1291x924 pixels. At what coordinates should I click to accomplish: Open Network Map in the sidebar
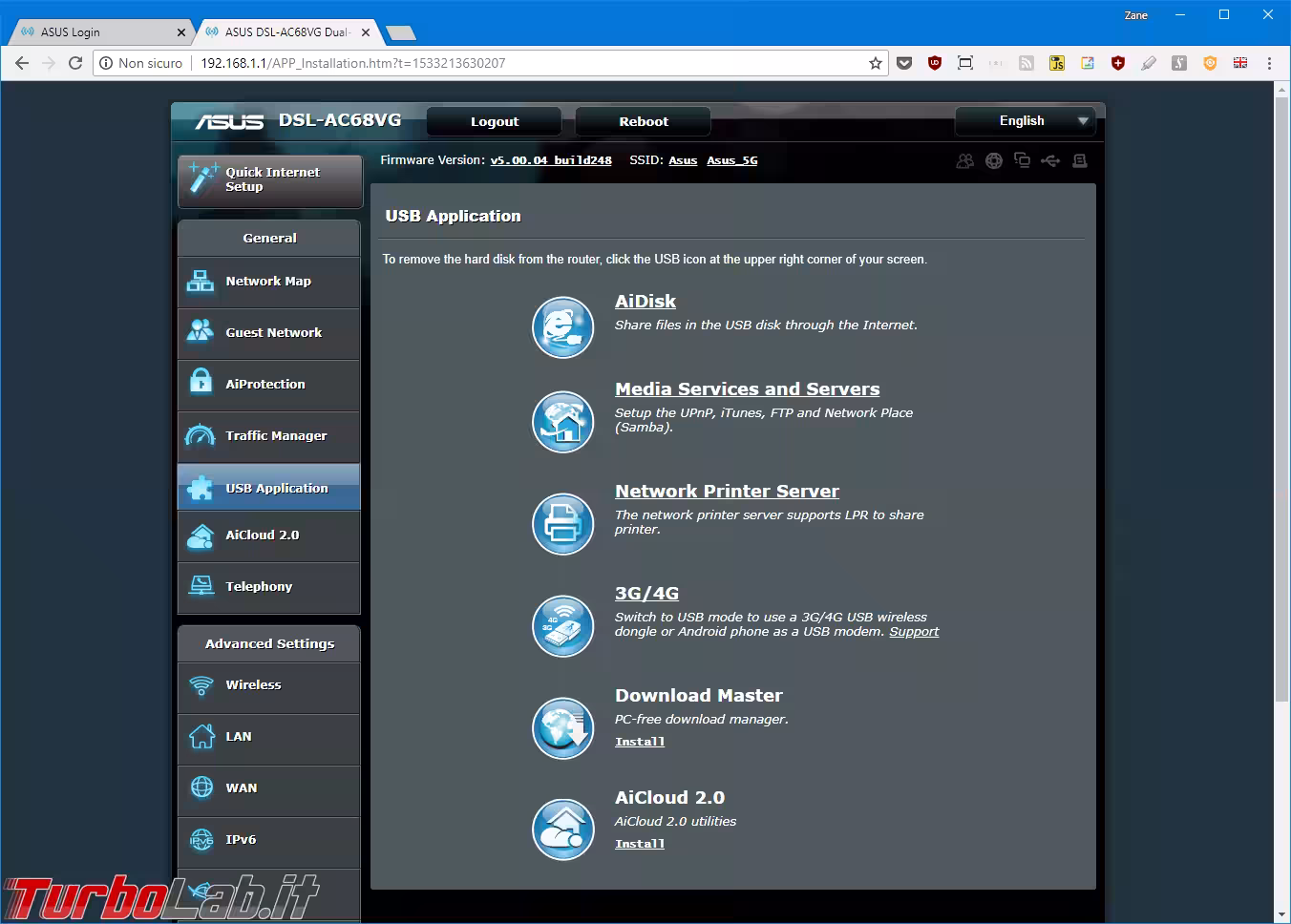(268, 282)
